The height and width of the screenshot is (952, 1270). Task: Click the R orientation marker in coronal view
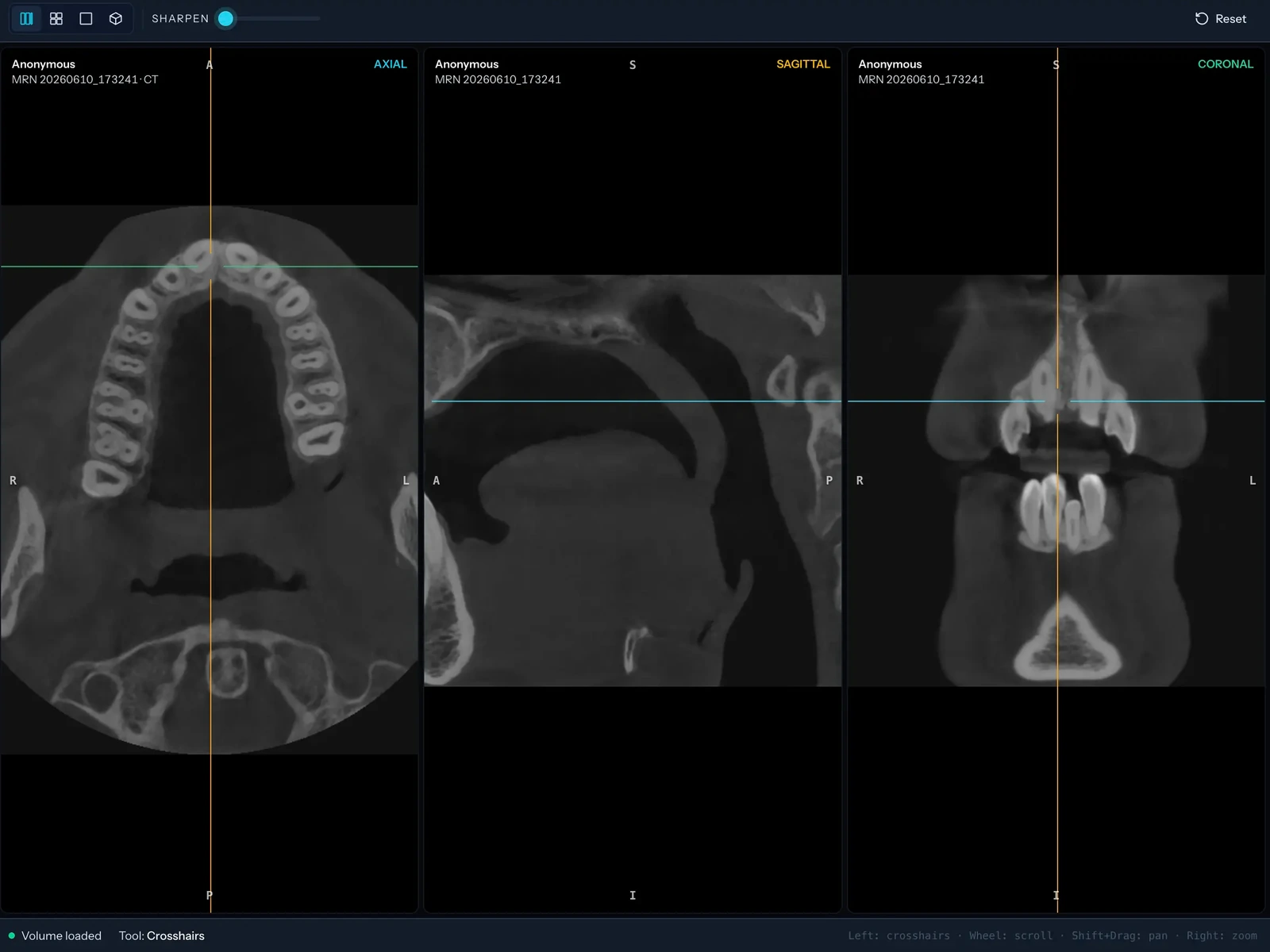coord(860,481)
